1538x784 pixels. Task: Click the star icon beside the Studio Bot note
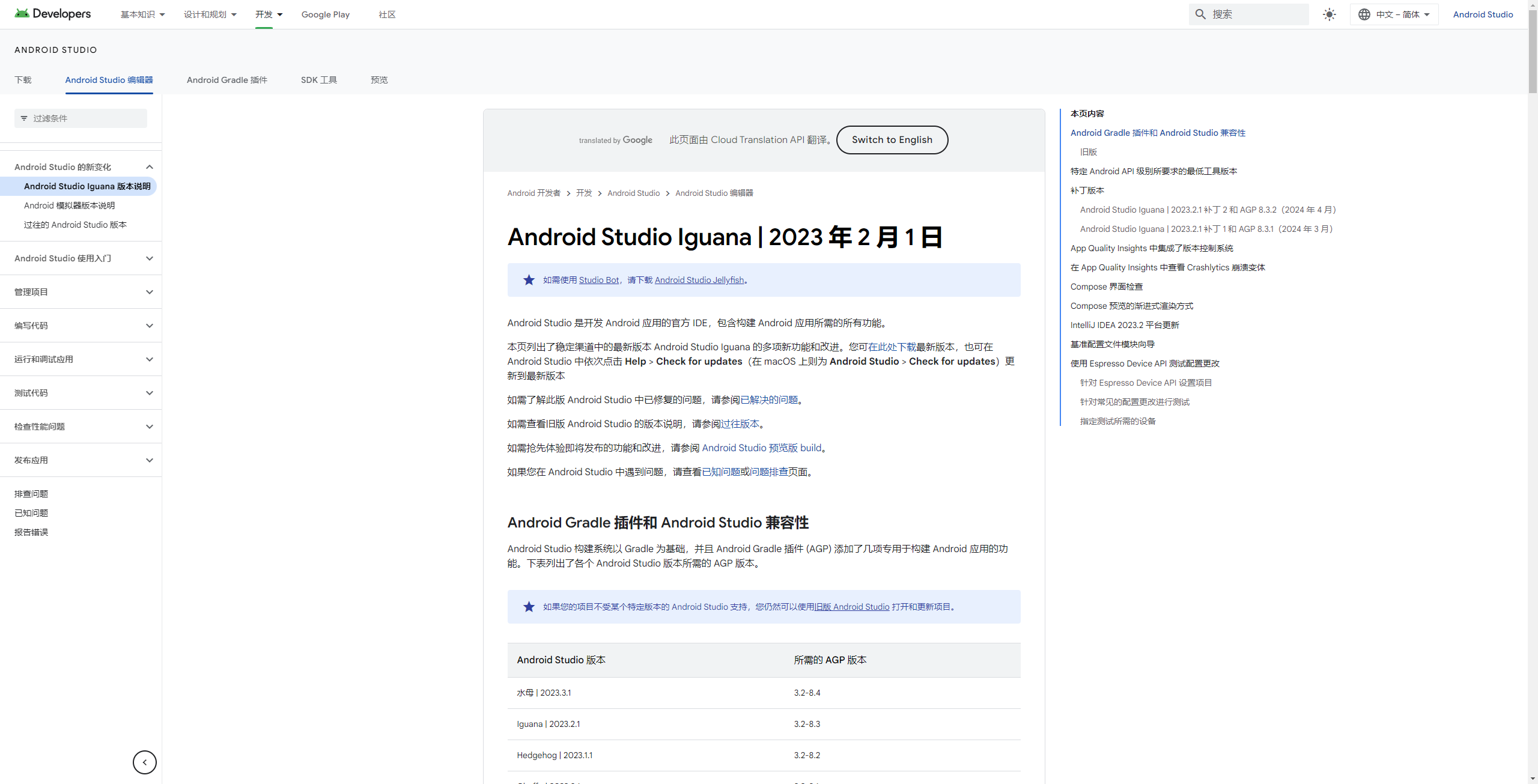[529, 280]
